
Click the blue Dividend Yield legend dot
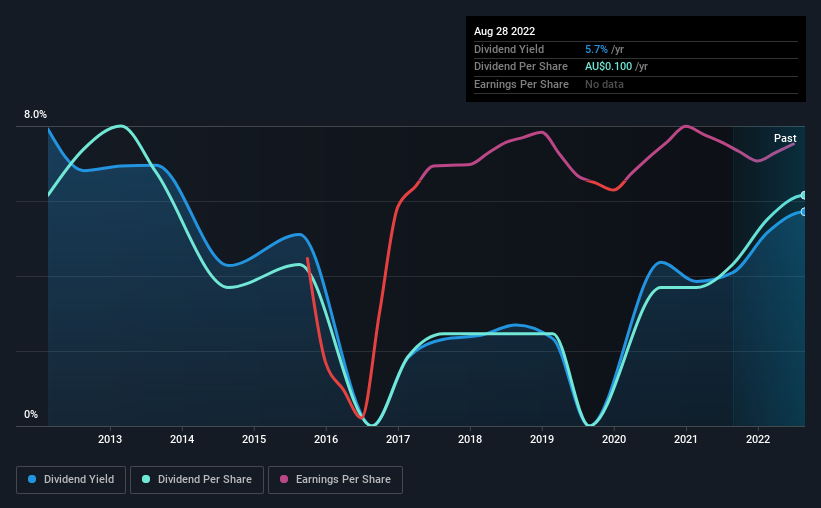click(32, 479)
